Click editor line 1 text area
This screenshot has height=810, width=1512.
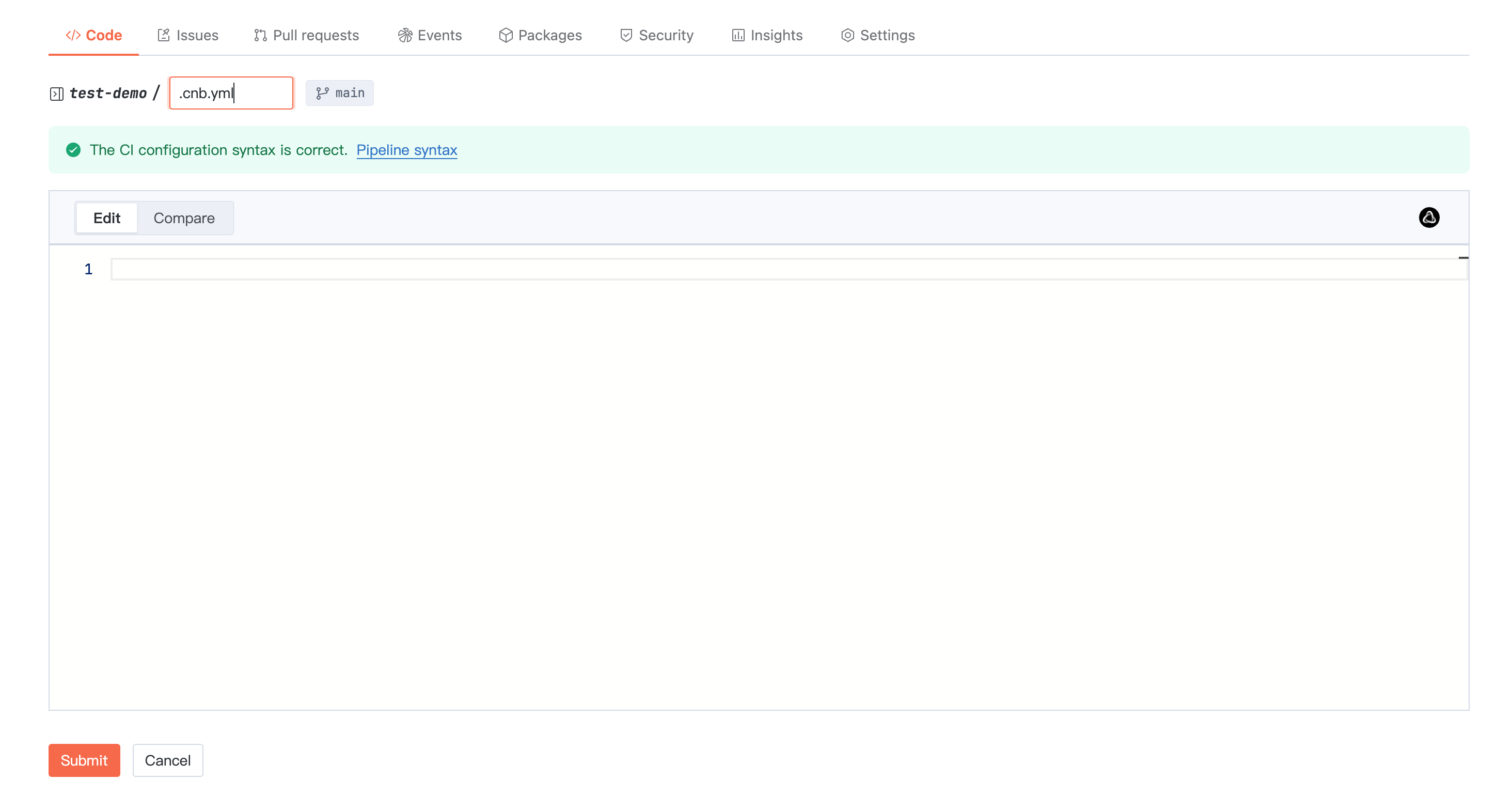(786, 269)
